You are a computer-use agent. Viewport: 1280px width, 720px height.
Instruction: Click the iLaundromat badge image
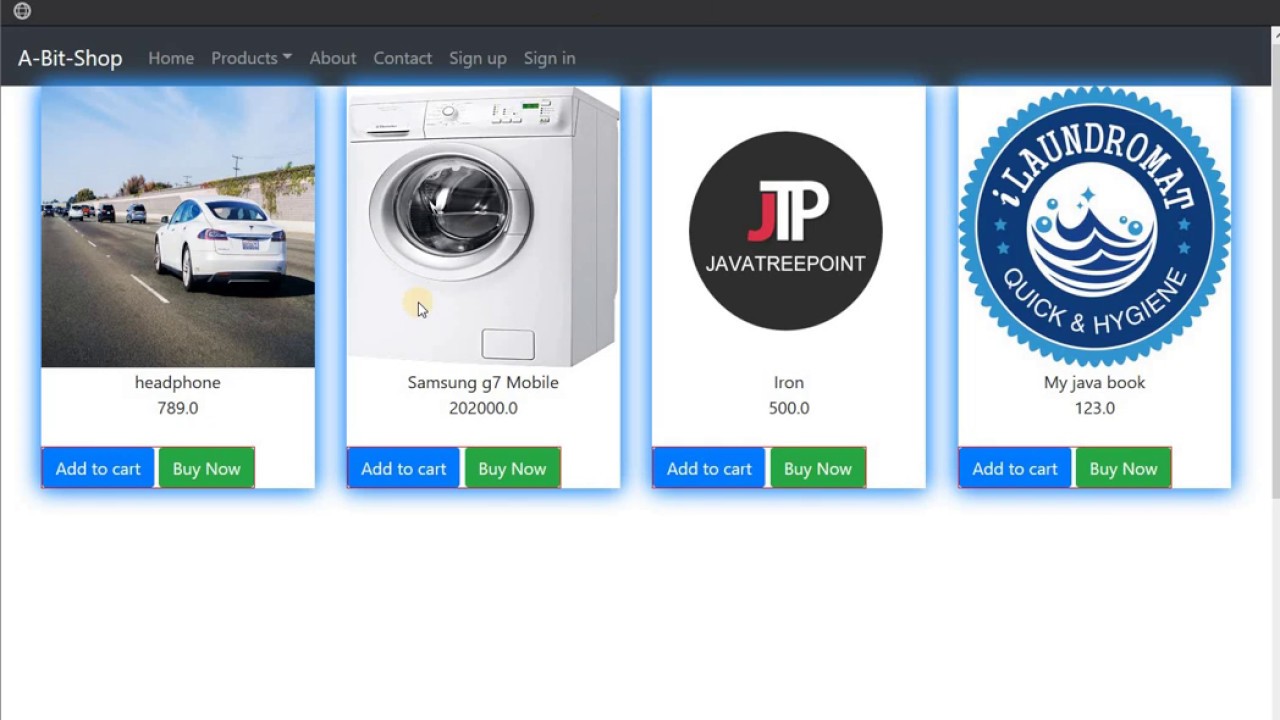pyautogui.click(x=1095, y=227)
